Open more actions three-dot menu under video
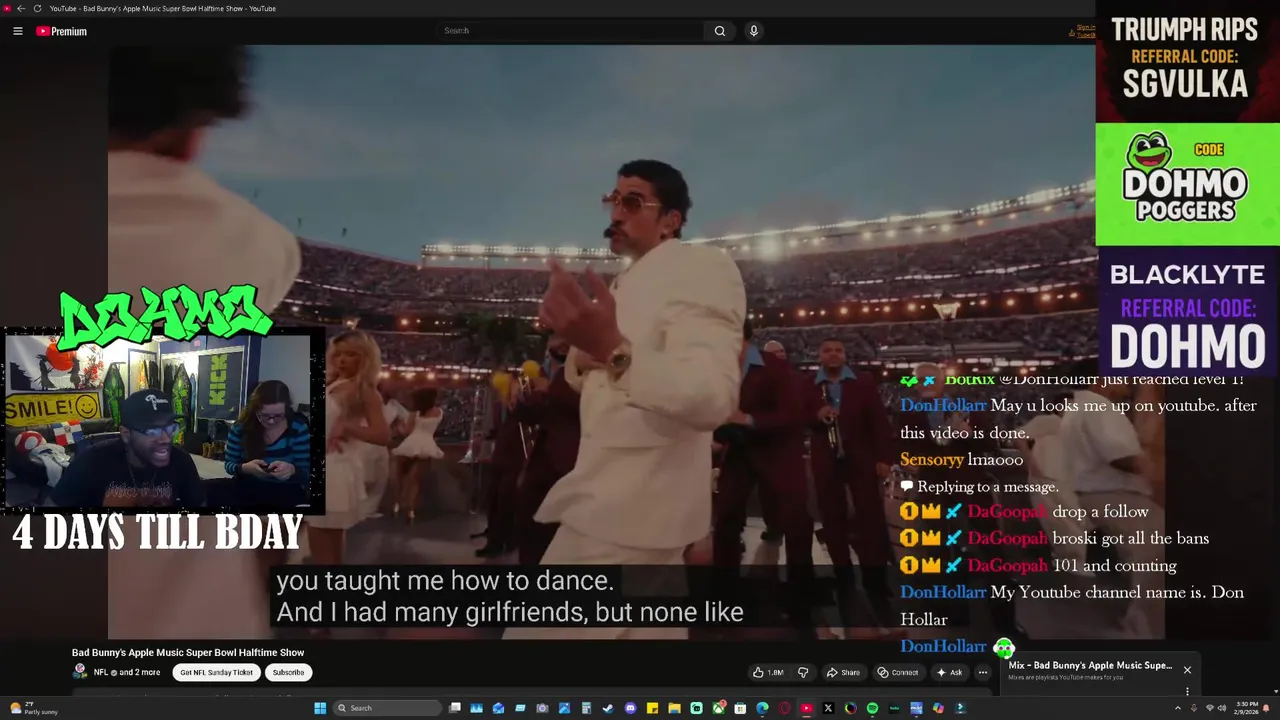Image resolution: width=1280 pixels, height=720 pixels. [x=982, y=672]
